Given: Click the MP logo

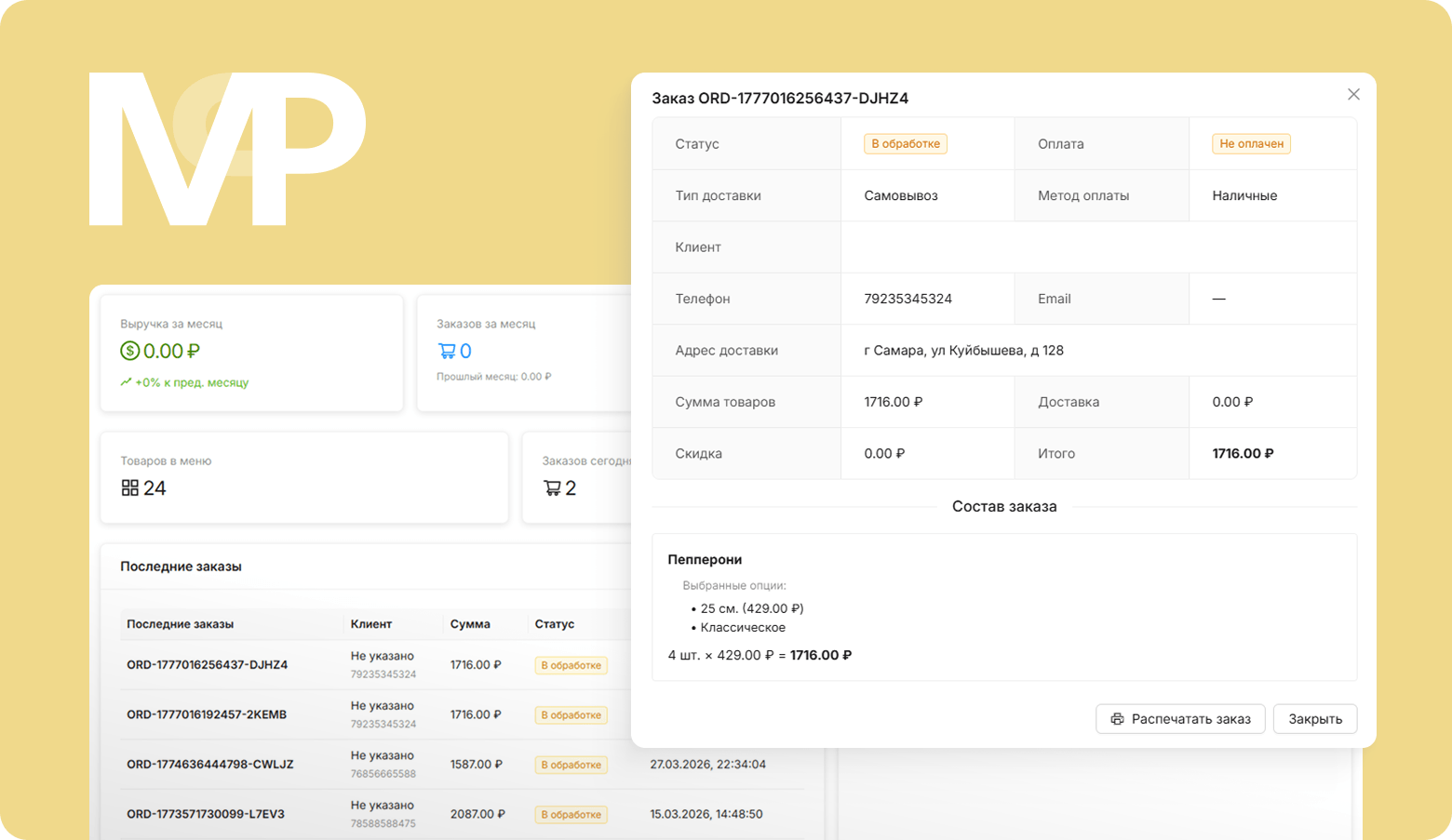Looking at the screenshot, I should pos(227,149).
